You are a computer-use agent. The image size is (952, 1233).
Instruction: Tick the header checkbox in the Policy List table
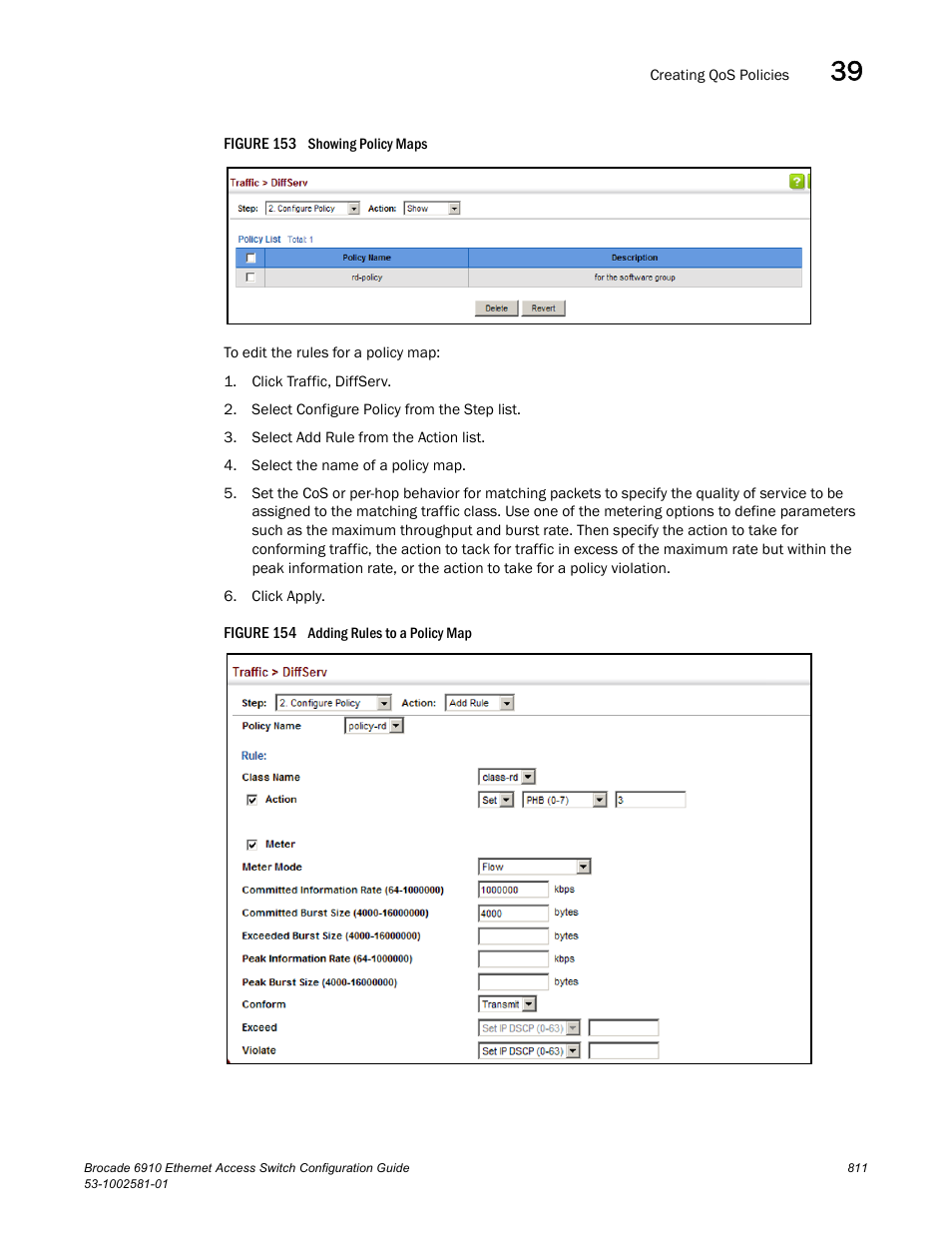click(250, 258)
